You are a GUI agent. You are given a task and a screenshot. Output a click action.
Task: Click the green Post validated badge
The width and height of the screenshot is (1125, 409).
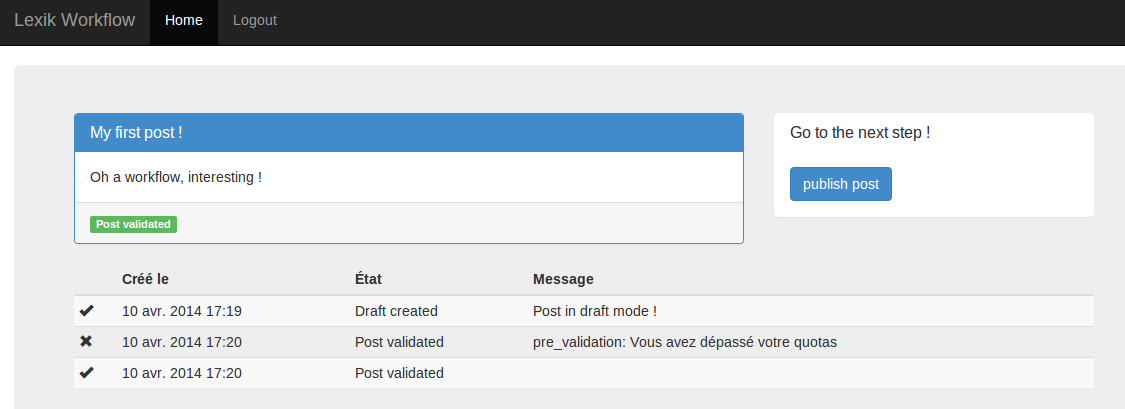133,224
